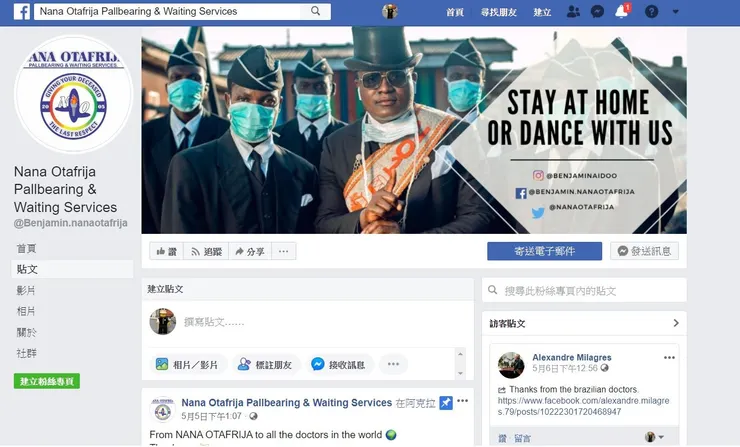Go to 首頁 in the top navigation bar
740x447 pixels.
pos(455,12)
